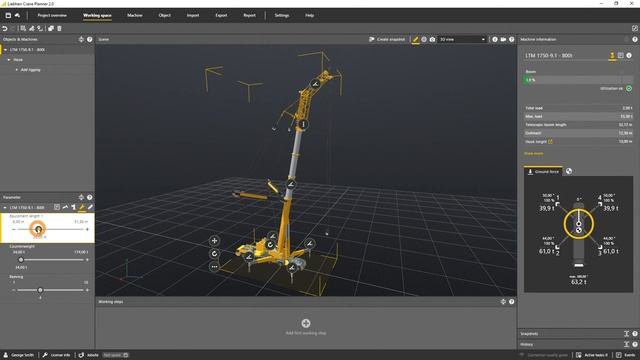
Task: Open the more options ellipsis in 3D scene
Action: pyautogui.click(x=214, y=267)
